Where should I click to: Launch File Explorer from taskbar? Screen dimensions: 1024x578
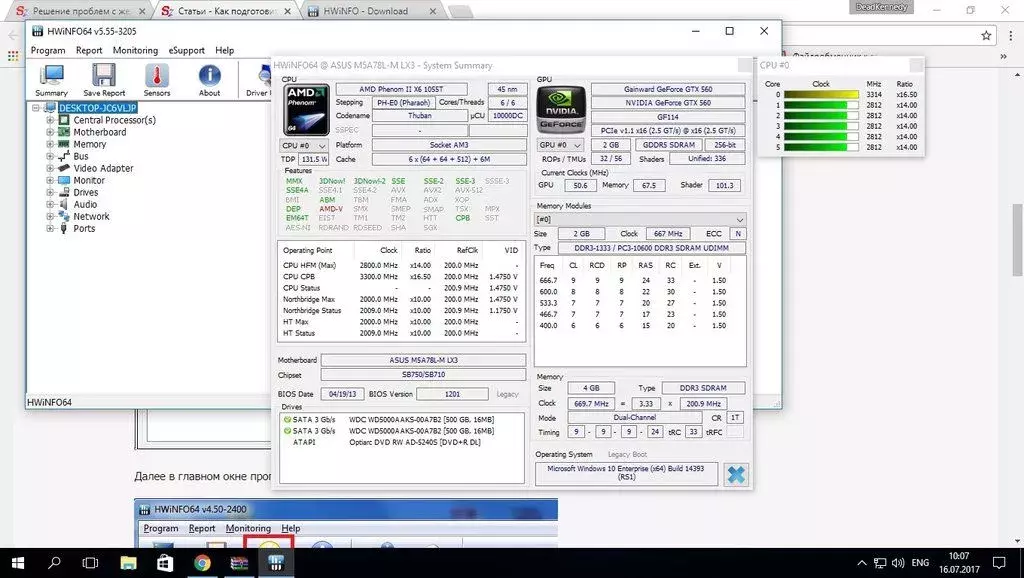tap(129, 563)
